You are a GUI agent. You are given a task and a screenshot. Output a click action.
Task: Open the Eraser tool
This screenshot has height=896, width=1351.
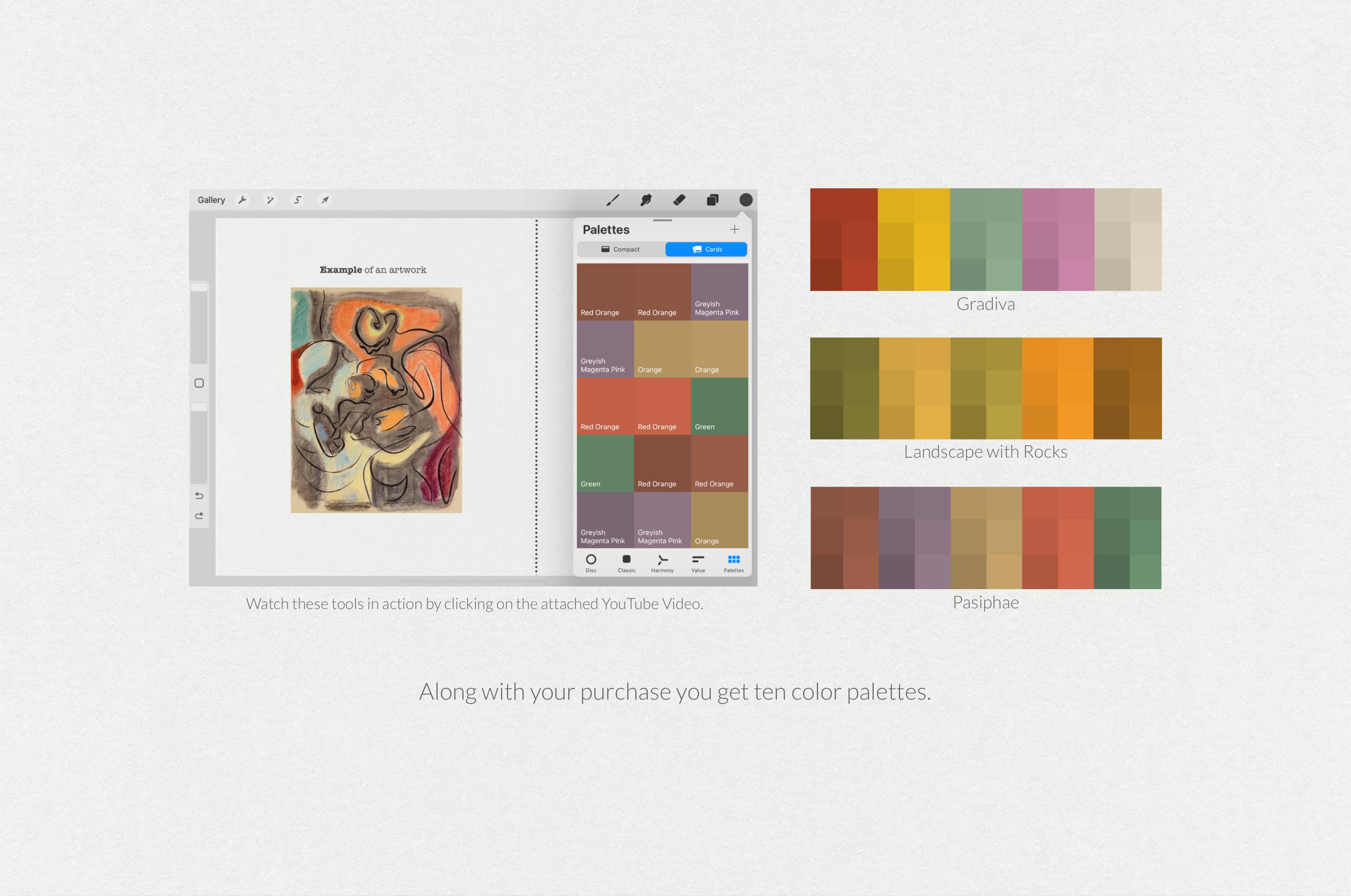[x=679, y=199]
